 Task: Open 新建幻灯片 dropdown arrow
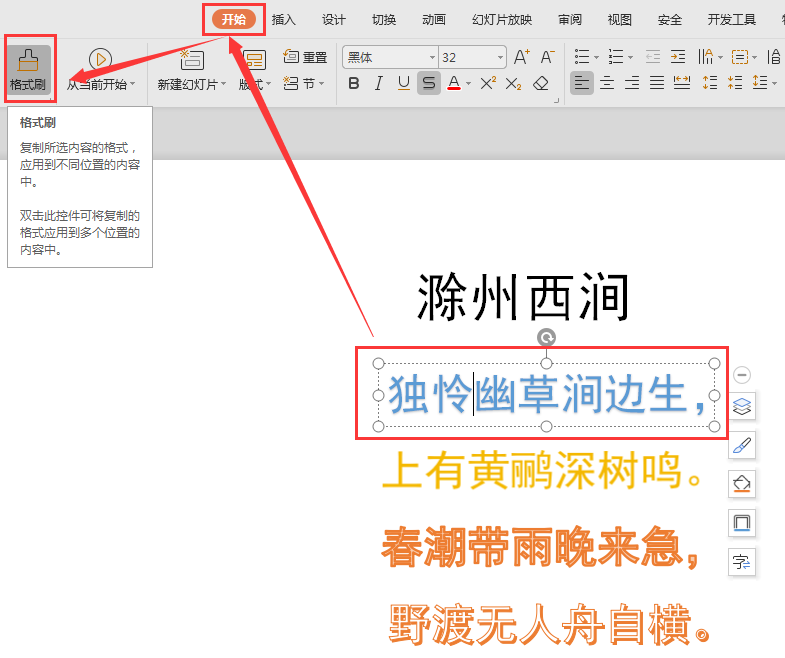[x=223, y=84]
